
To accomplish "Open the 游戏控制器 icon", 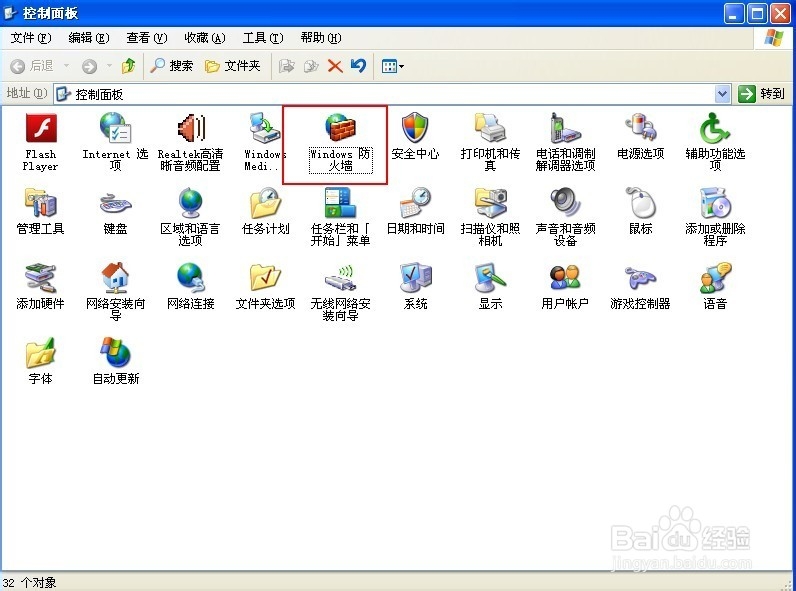I will [x=640, y=278].
